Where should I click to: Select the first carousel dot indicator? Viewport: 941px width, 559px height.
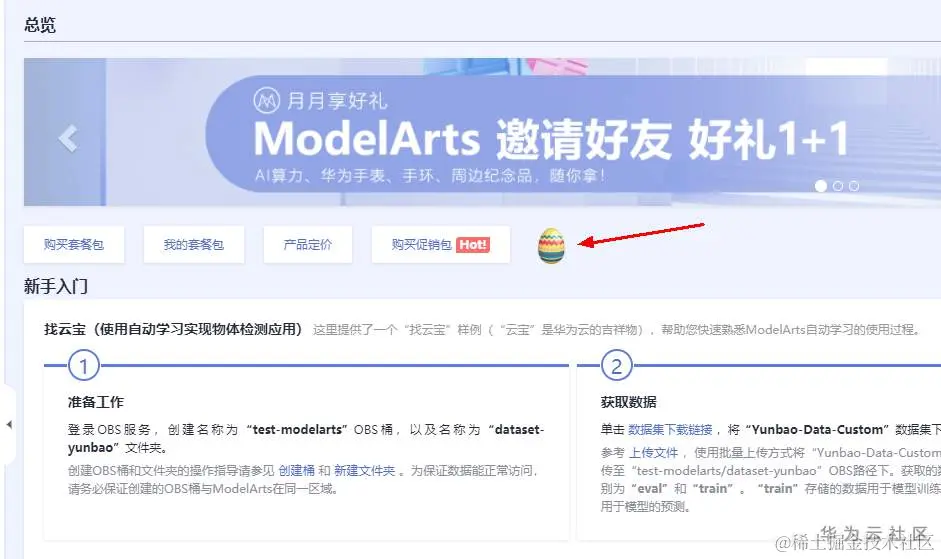pos(821,186)
